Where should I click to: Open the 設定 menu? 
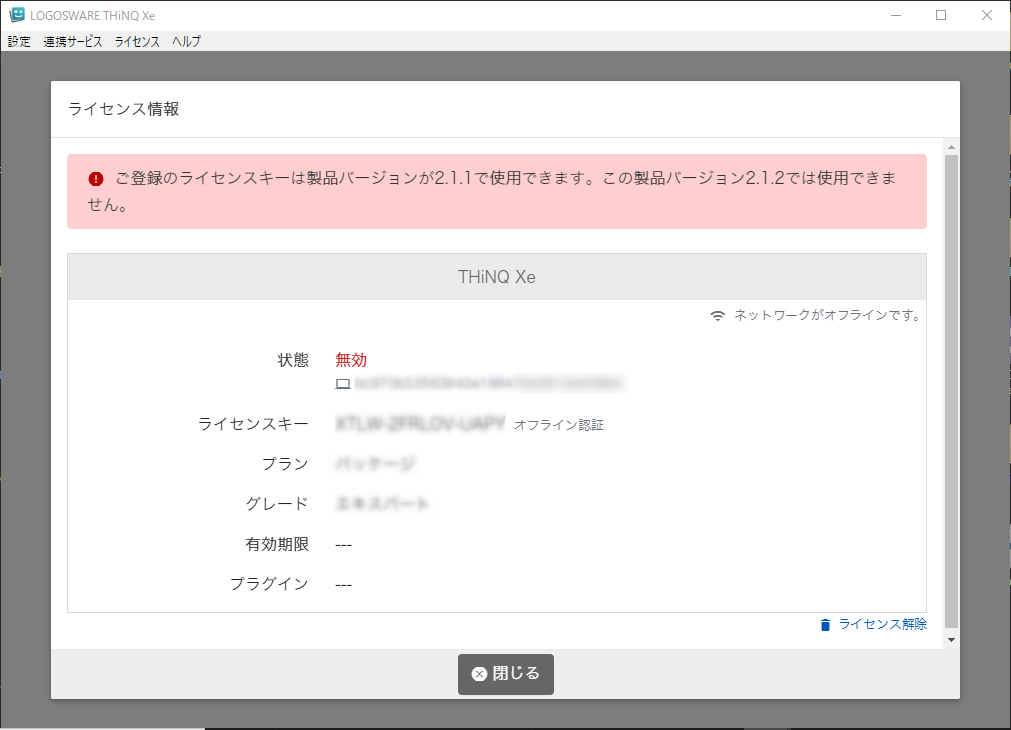click(19, 42)
